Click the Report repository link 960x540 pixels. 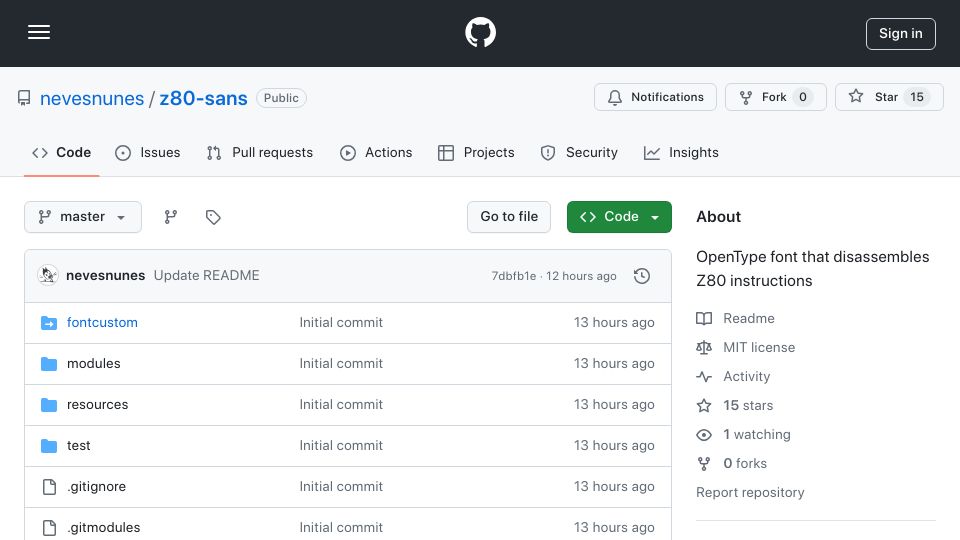750,492
